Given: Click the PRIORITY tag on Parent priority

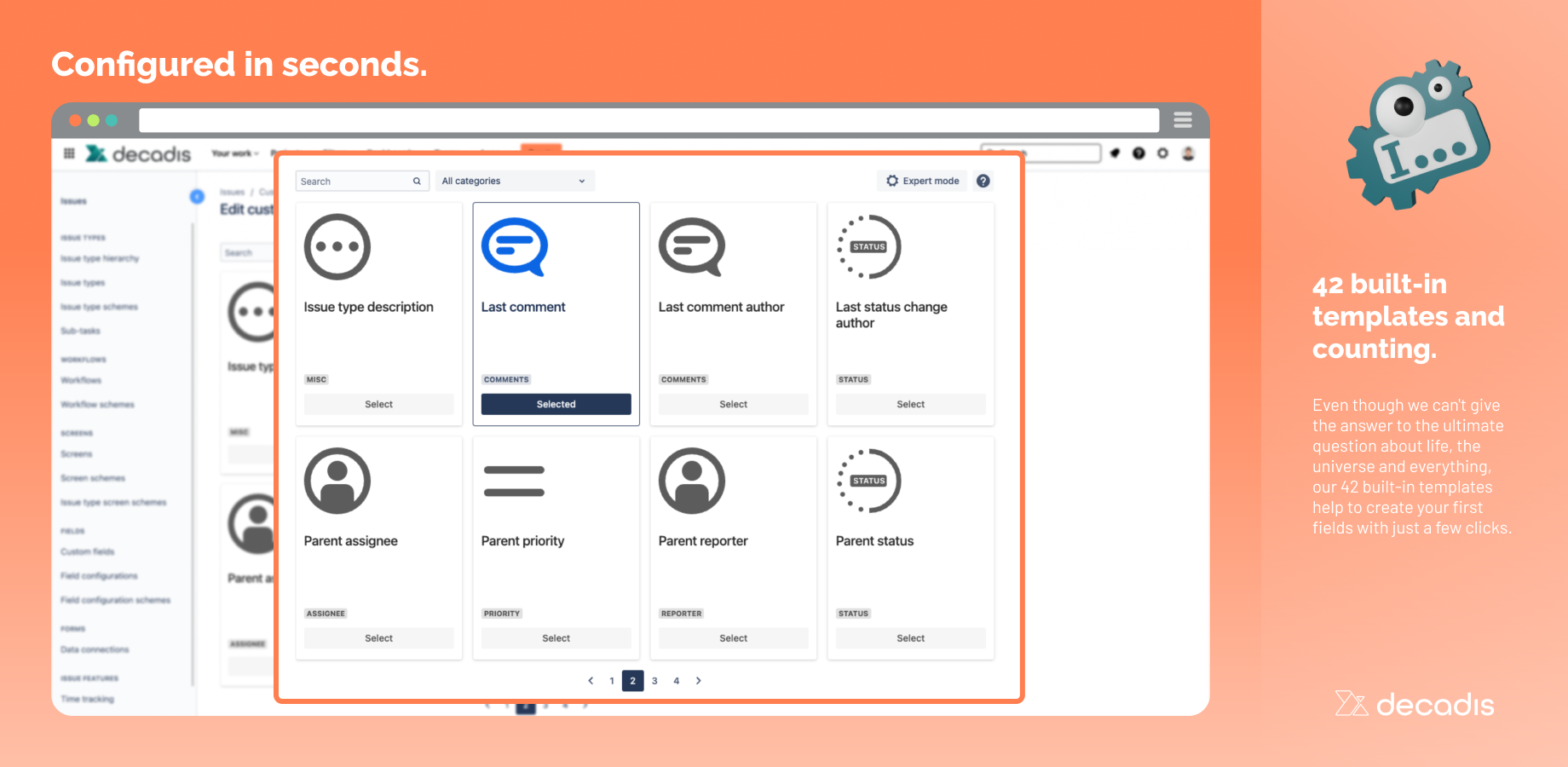Looking at the screenshot, I should click(502, 614).
